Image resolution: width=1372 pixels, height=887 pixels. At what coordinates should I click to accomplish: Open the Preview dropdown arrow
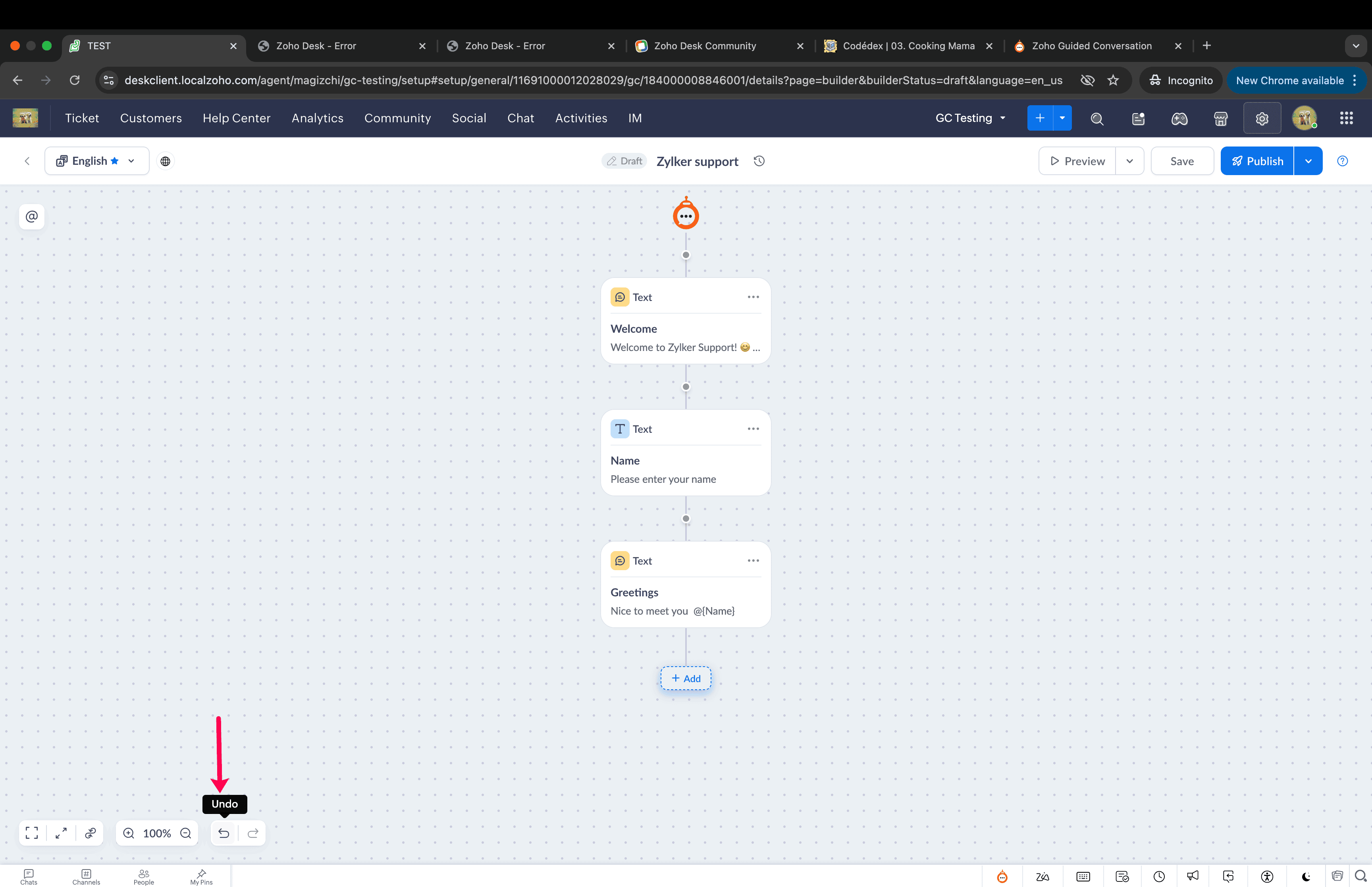click(1129, 161)
